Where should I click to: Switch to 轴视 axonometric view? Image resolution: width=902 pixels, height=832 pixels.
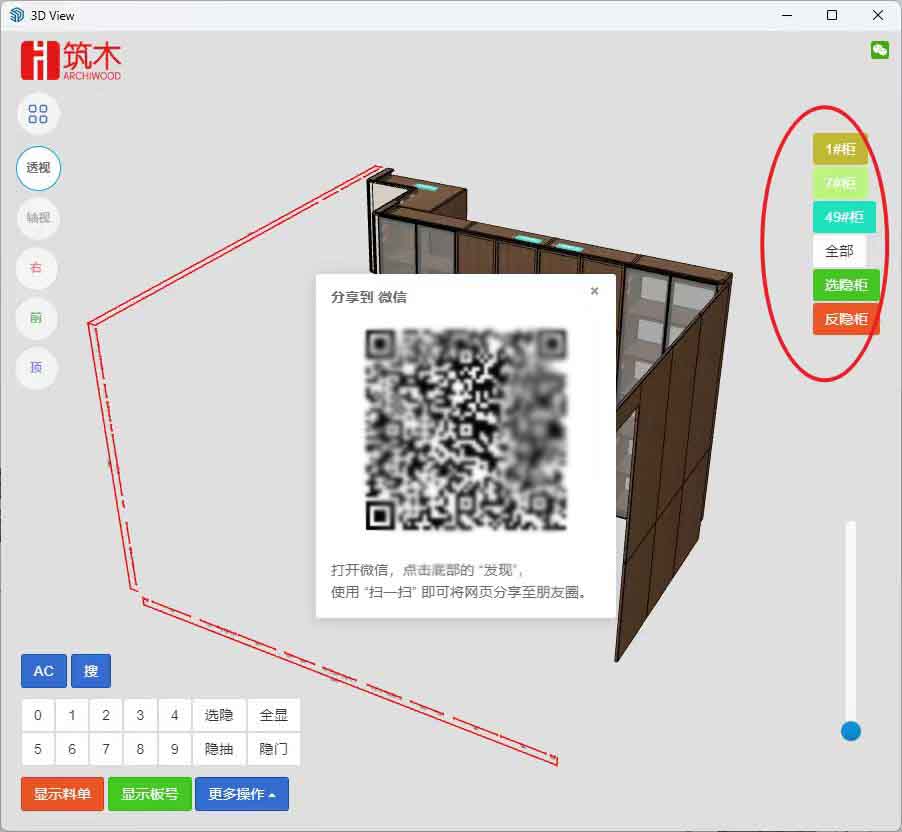coord(38,218)
